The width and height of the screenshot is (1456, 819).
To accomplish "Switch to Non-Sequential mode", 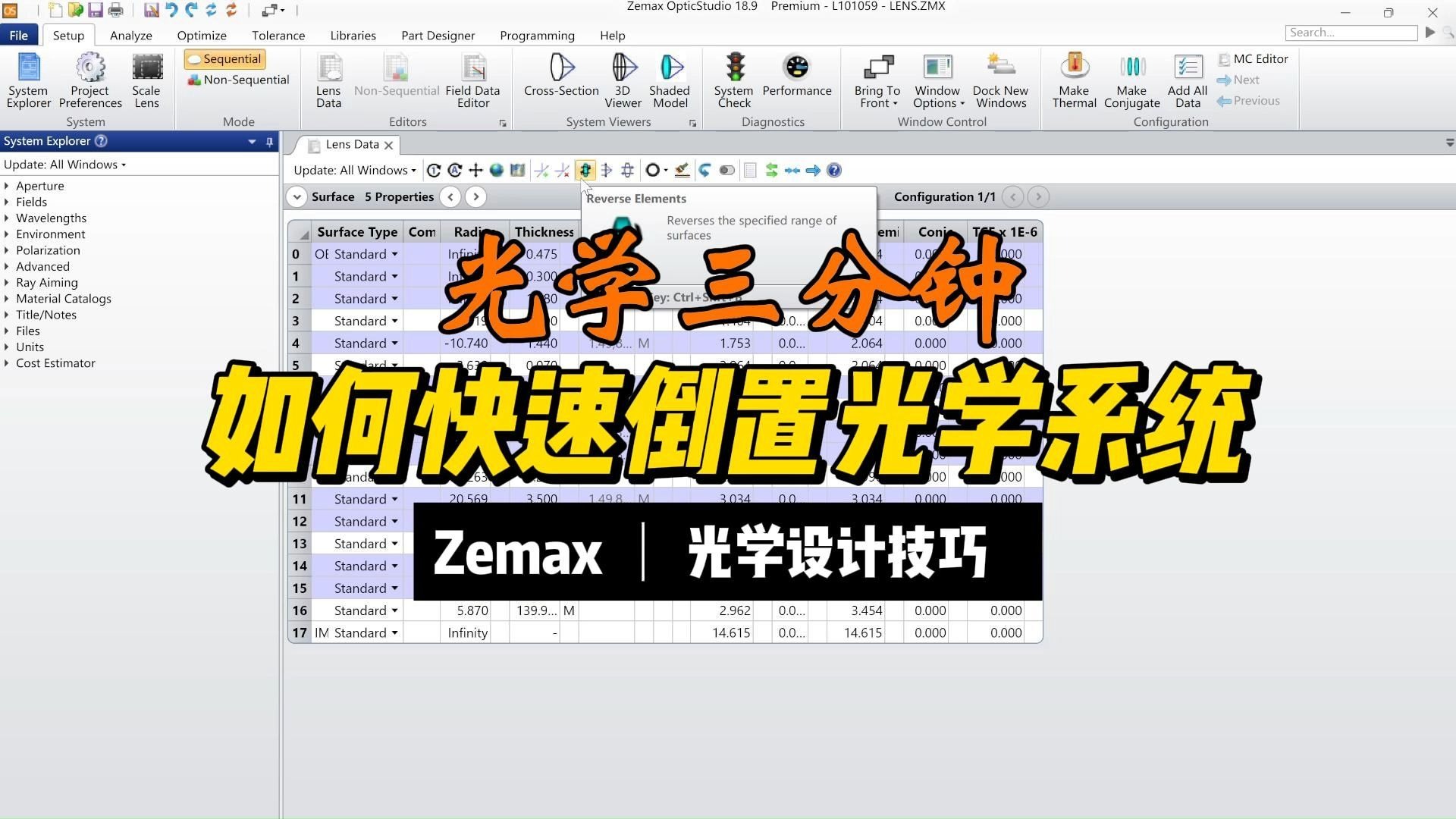I will coord(238,80).
